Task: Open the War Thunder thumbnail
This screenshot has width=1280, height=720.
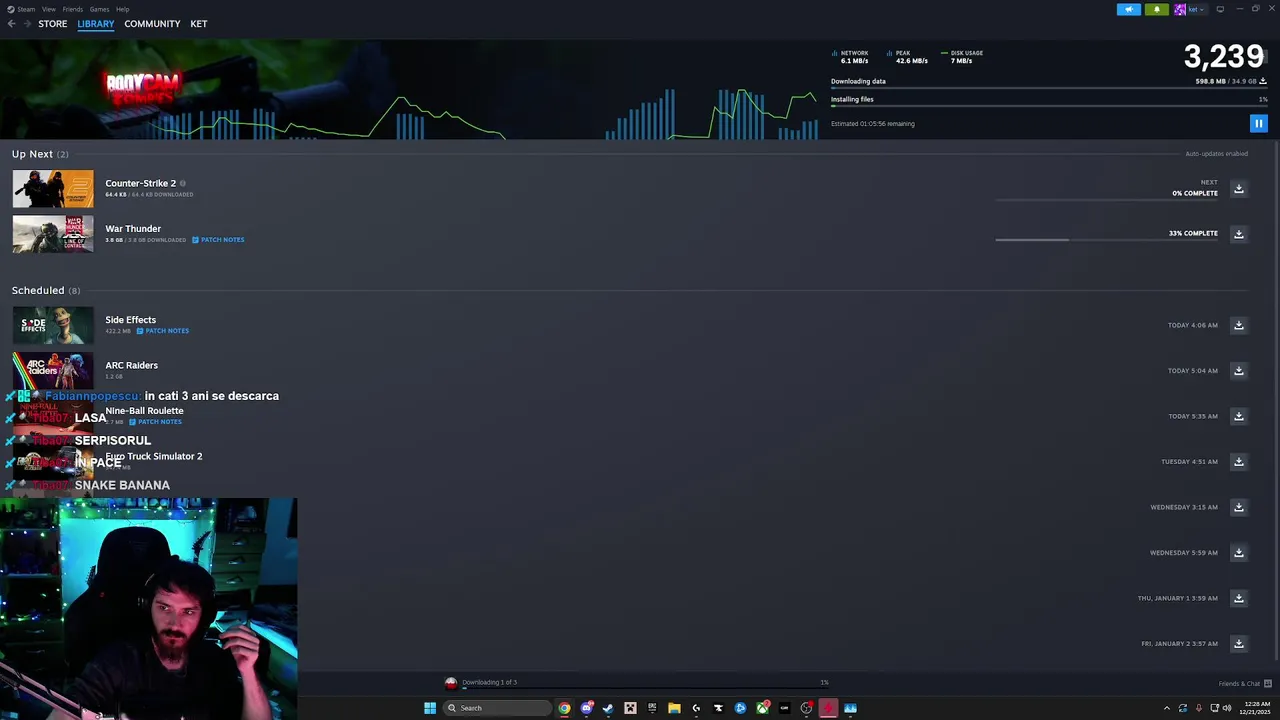Action: (x=53, y=234)
